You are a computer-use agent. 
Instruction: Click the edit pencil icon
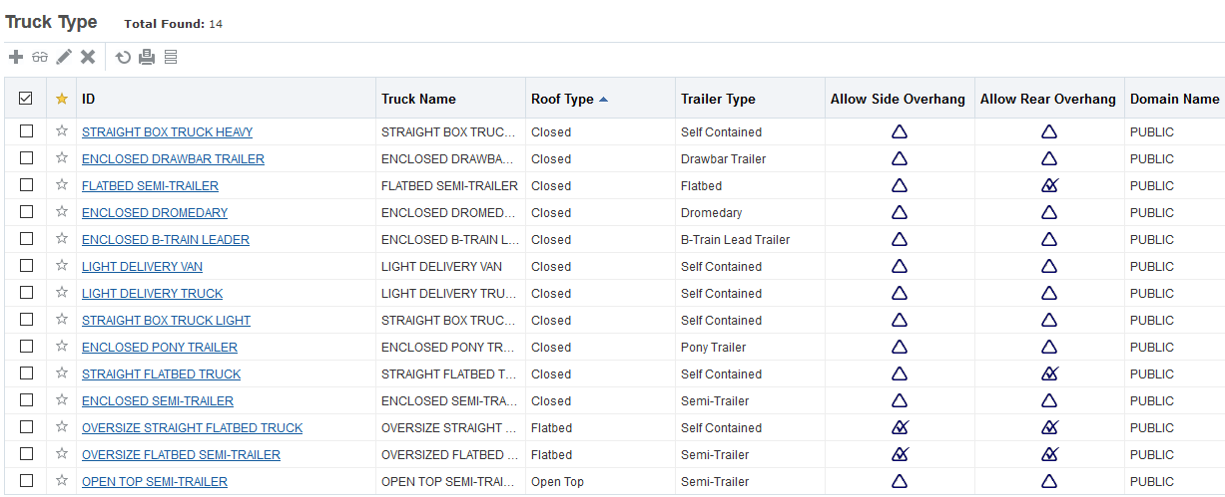tap(64, 58)
